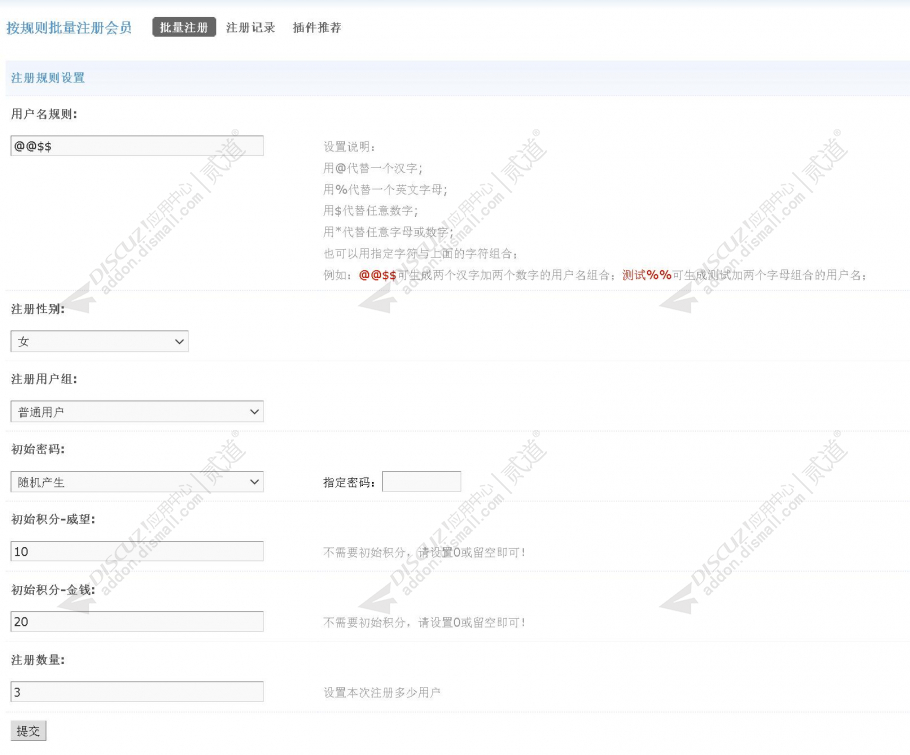Screen dimensions: 910x755
Task: Select the active 批量注册 tab
Action: 183,27
